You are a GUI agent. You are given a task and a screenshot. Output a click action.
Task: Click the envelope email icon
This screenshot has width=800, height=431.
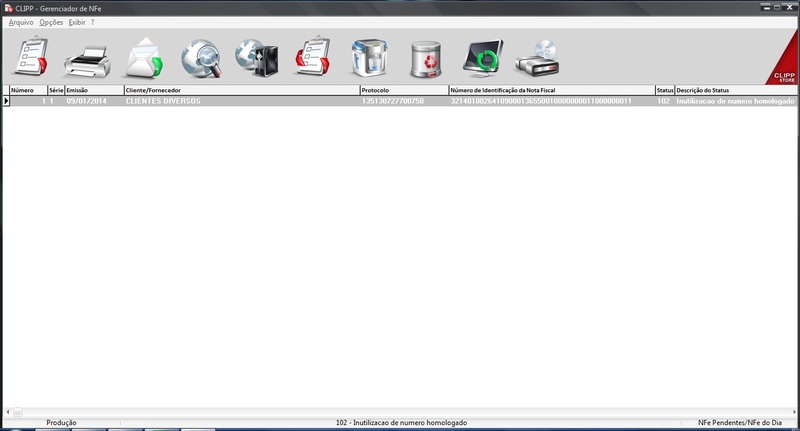pos(143,58)
